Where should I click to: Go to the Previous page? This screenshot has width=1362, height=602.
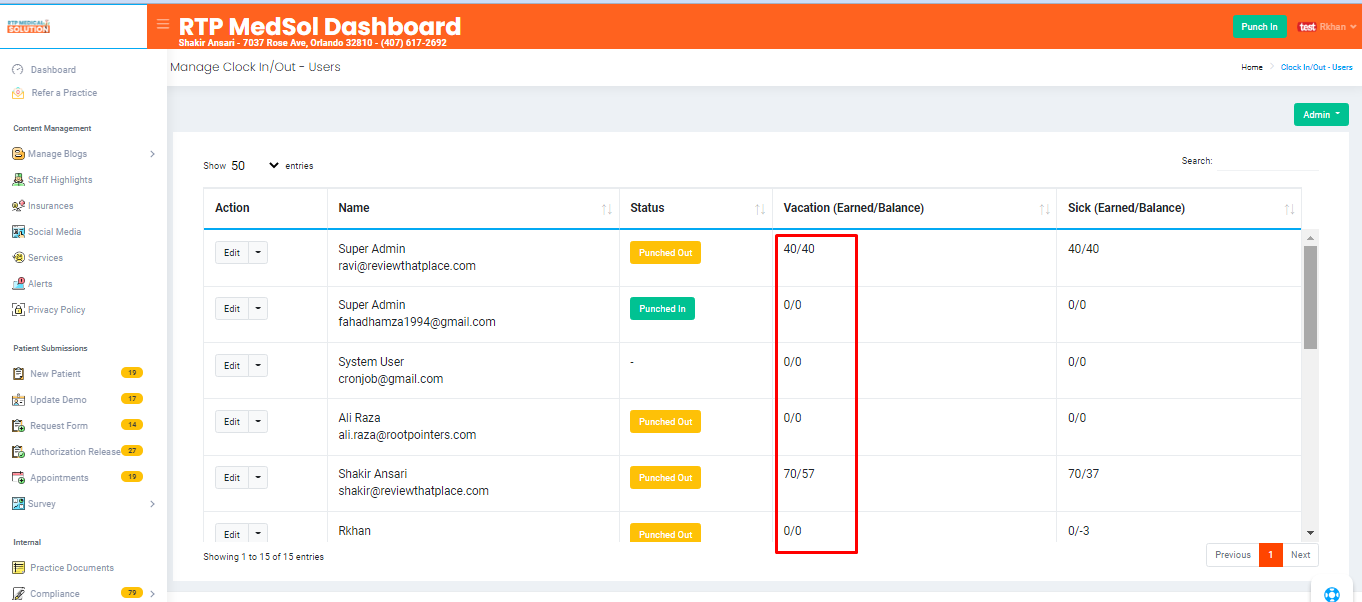tap(1233, 555)
